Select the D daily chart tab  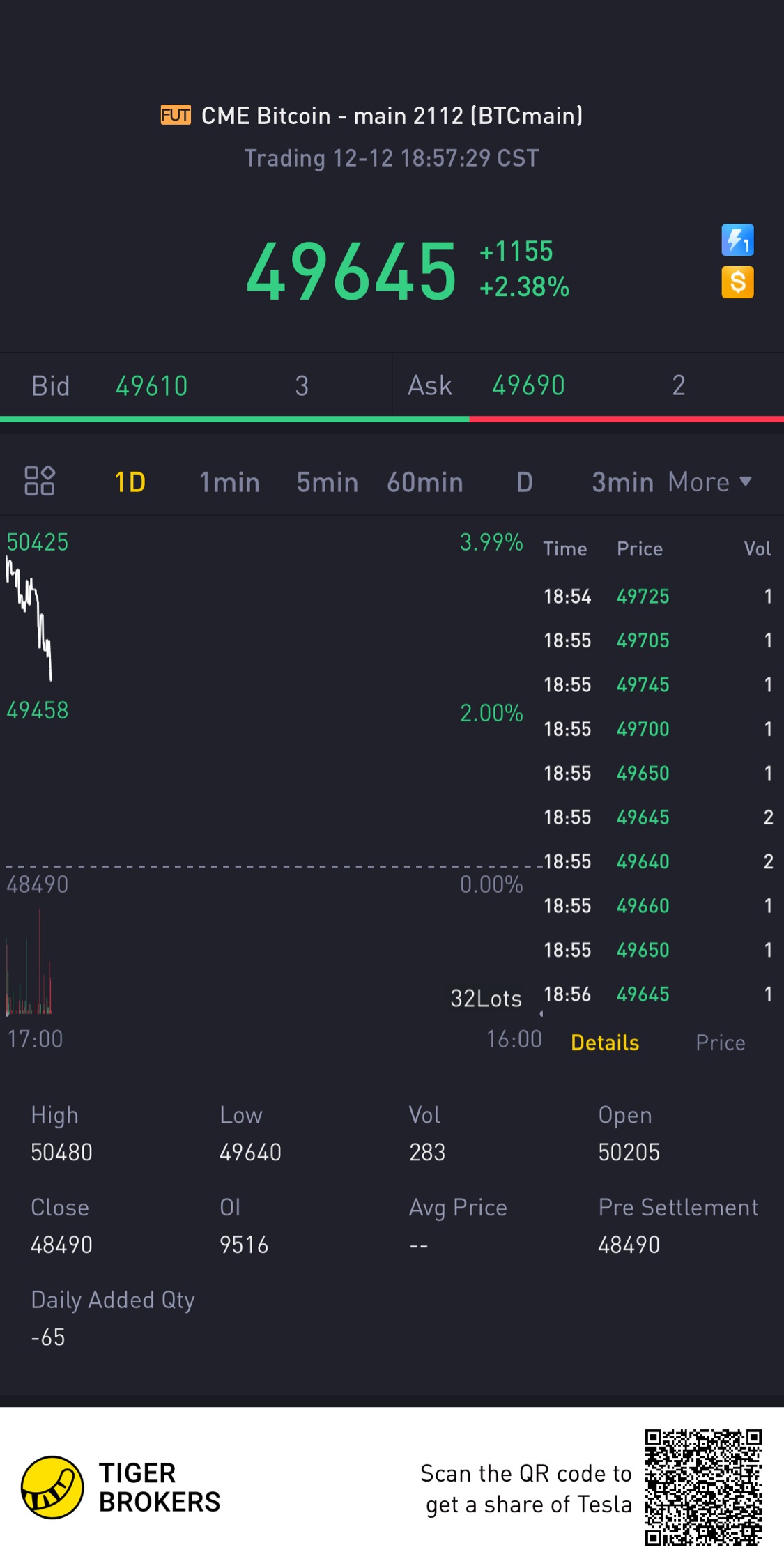(525, 482)
